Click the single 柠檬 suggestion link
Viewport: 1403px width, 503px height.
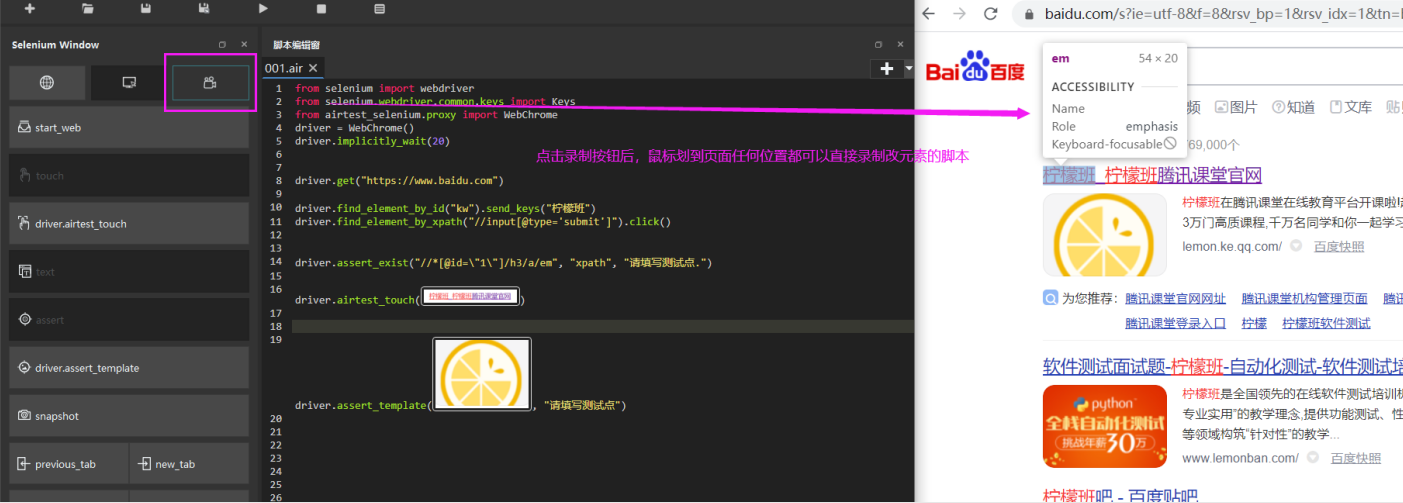coord(1254,323)
